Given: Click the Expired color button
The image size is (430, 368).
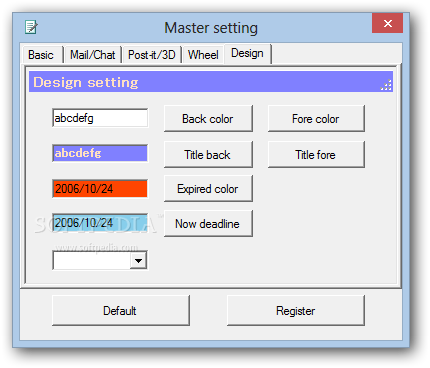Looking at the screenshot, I should tap(208, 189).
